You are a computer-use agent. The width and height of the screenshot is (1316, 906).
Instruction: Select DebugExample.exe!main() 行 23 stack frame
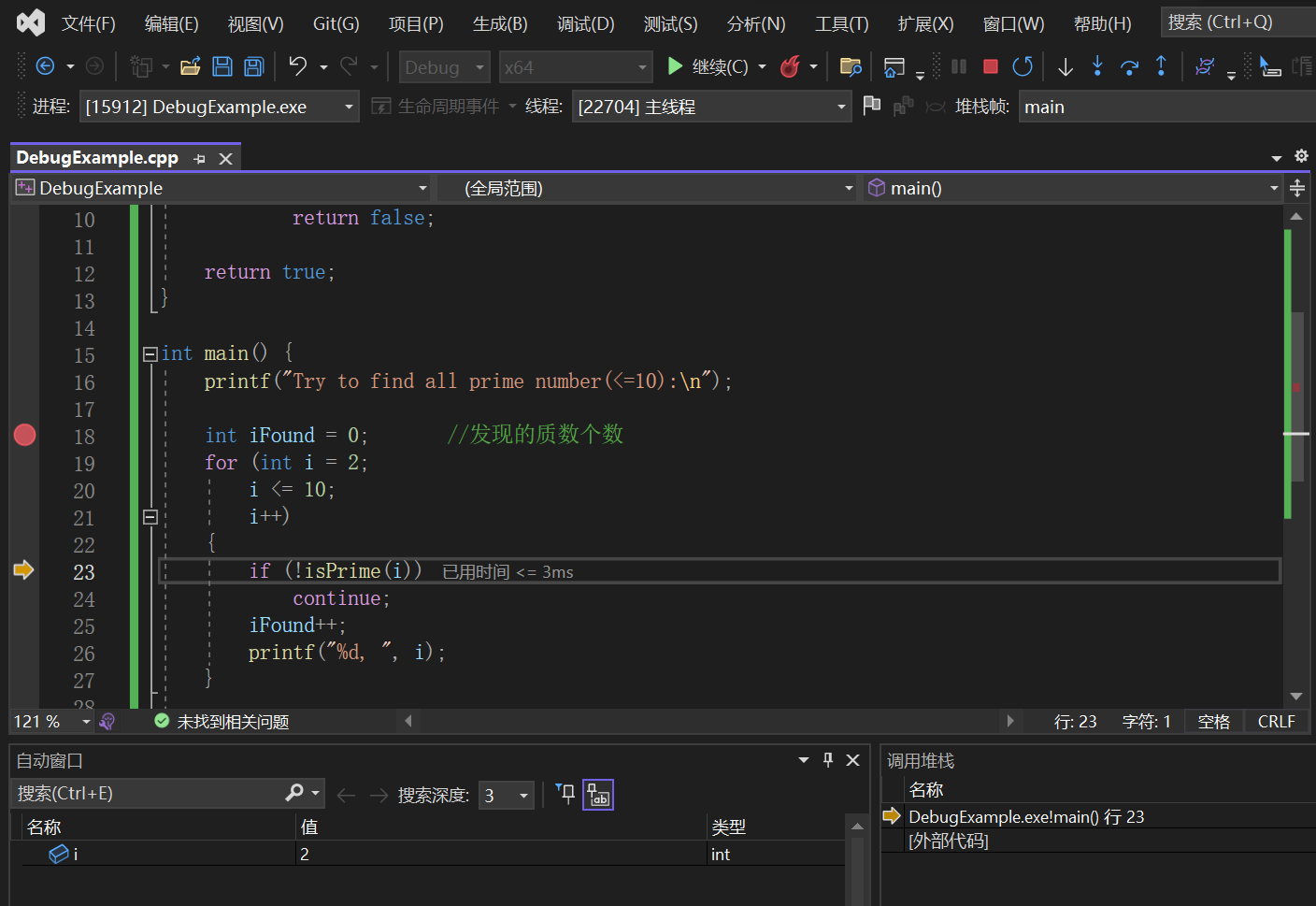[1025, 816]
